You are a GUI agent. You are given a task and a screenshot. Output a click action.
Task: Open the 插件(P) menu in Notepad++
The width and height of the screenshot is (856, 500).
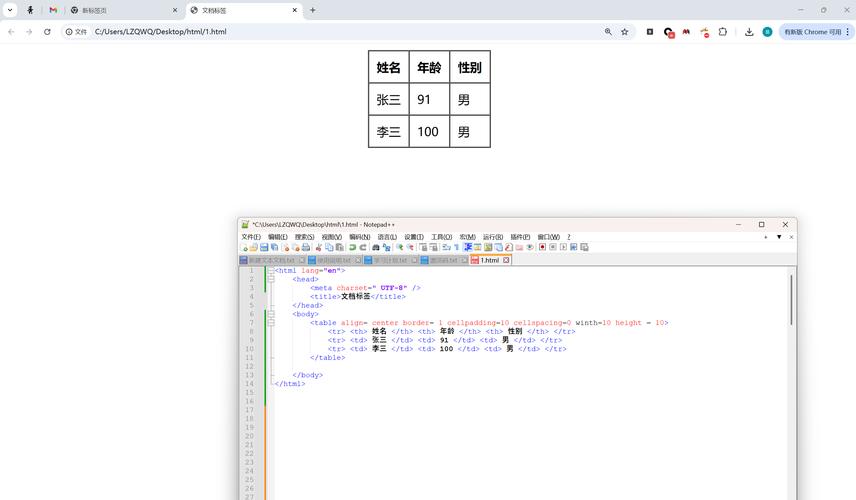pyautogui.click(x=520, y=237)
